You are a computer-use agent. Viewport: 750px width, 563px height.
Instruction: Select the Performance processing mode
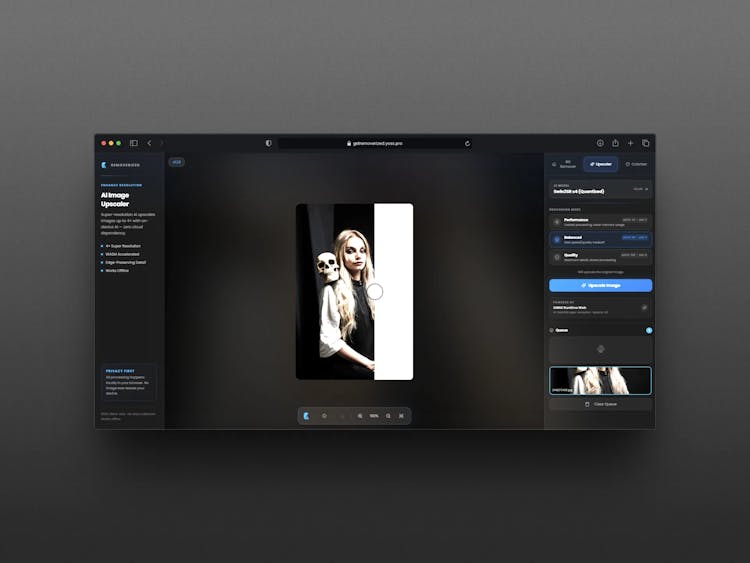coord(600,221)
